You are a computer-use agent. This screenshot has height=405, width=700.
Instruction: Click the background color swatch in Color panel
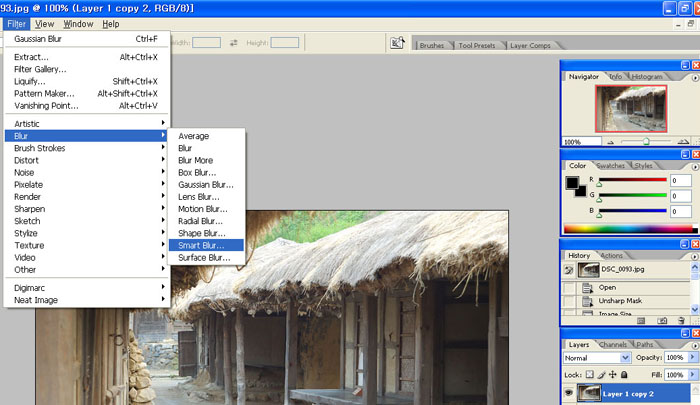pyautogui.click(x=581, y=192)
